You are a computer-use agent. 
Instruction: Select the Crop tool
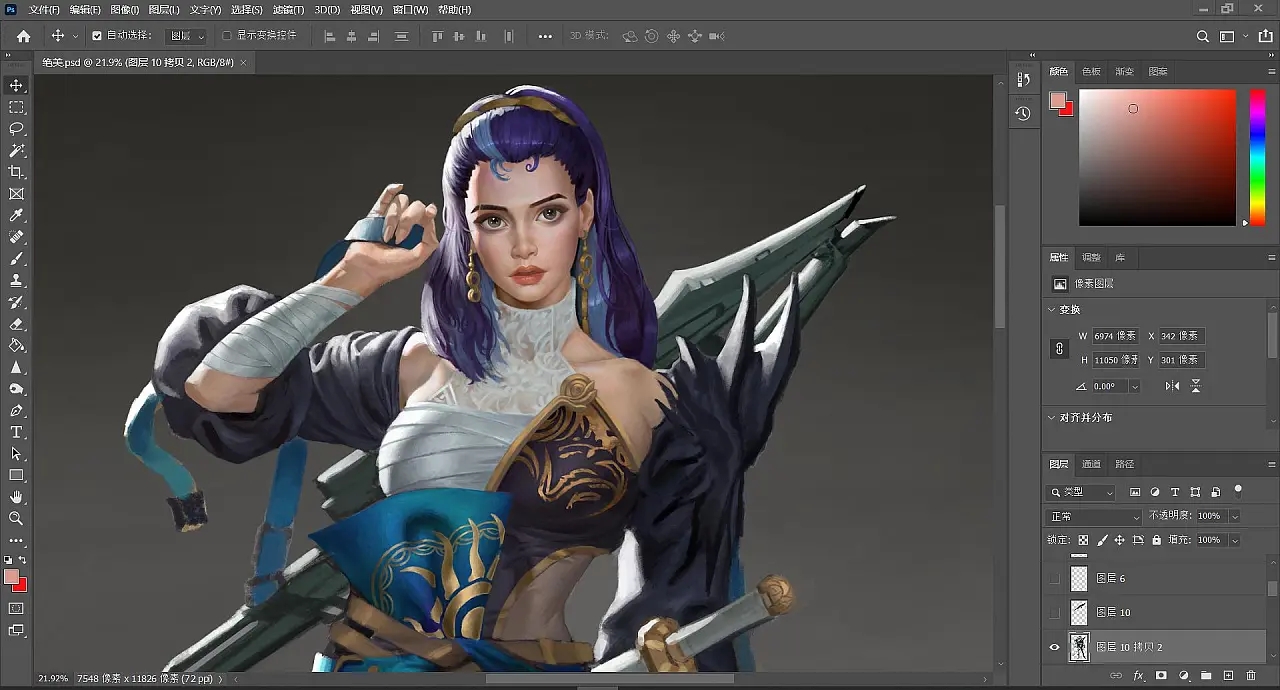(16, 172)
